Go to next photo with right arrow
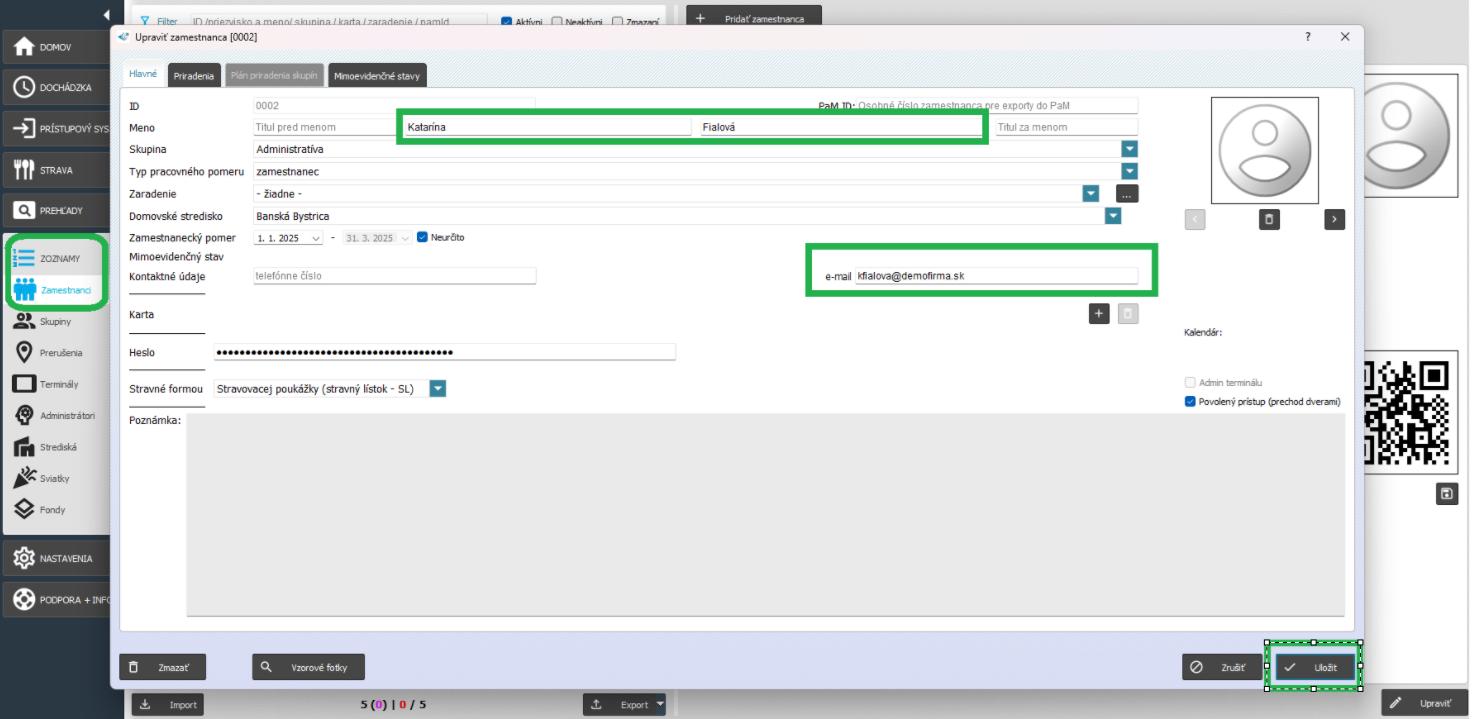1472x719 pixels. (1334, 221)
